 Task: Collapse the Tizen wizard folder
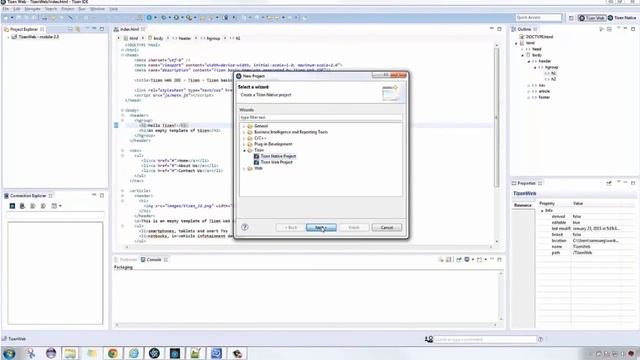click(244, 150)
